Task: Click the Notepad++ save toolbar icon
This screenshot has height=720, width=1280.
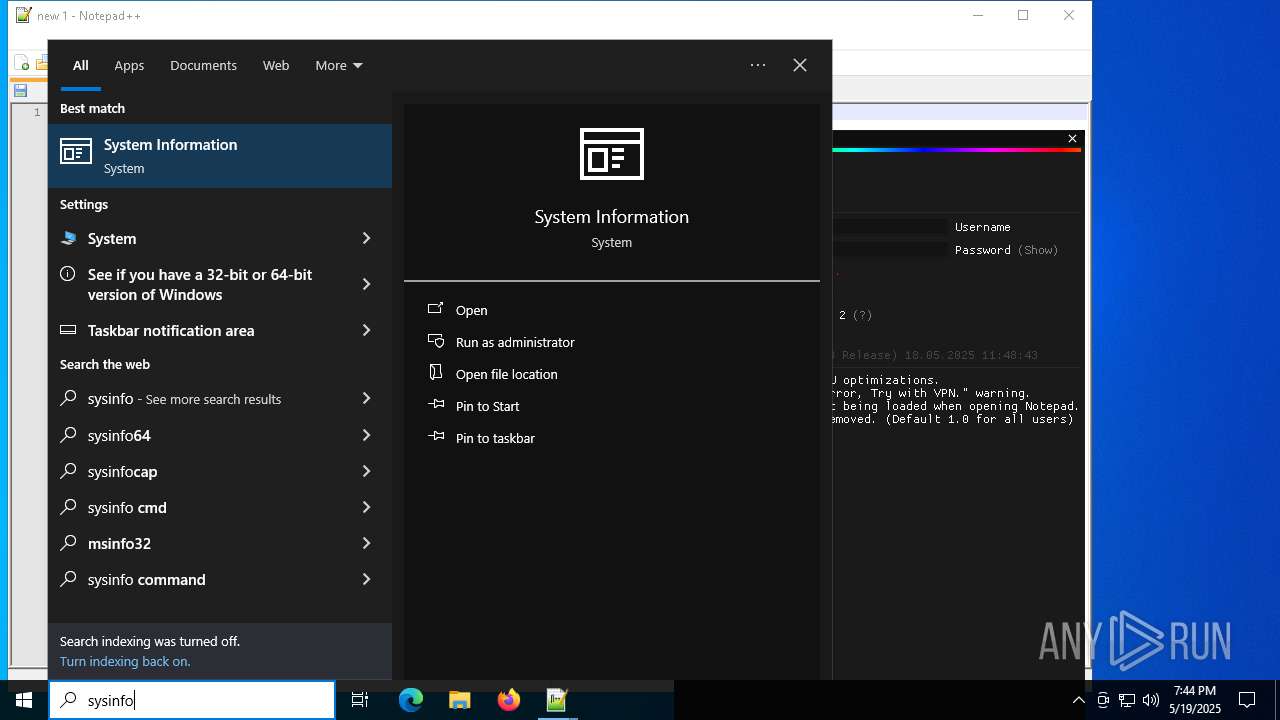Action: click(20, 90)
